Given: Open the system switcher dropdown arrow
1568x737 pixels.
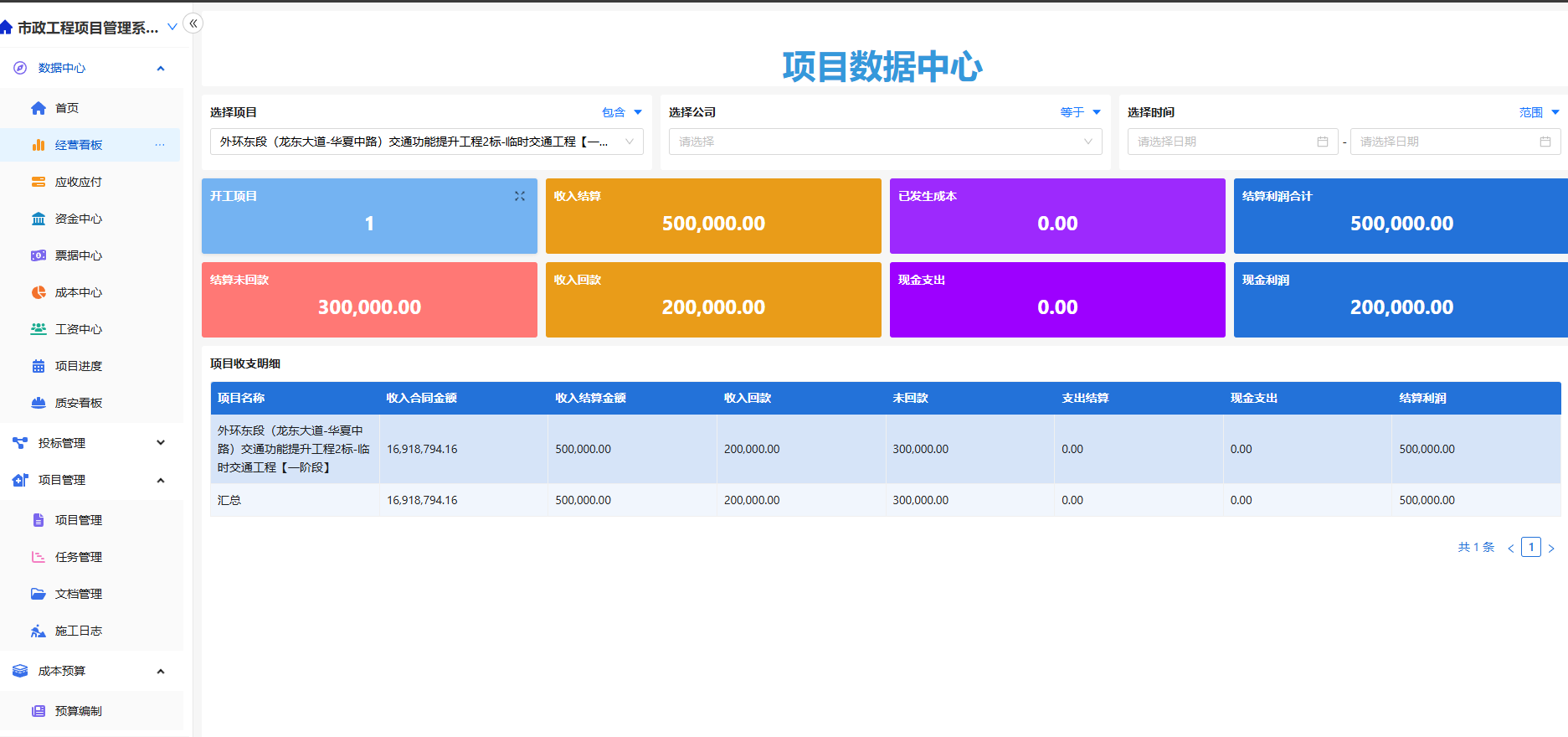Looking at the screenshot, I should (172, 27).
